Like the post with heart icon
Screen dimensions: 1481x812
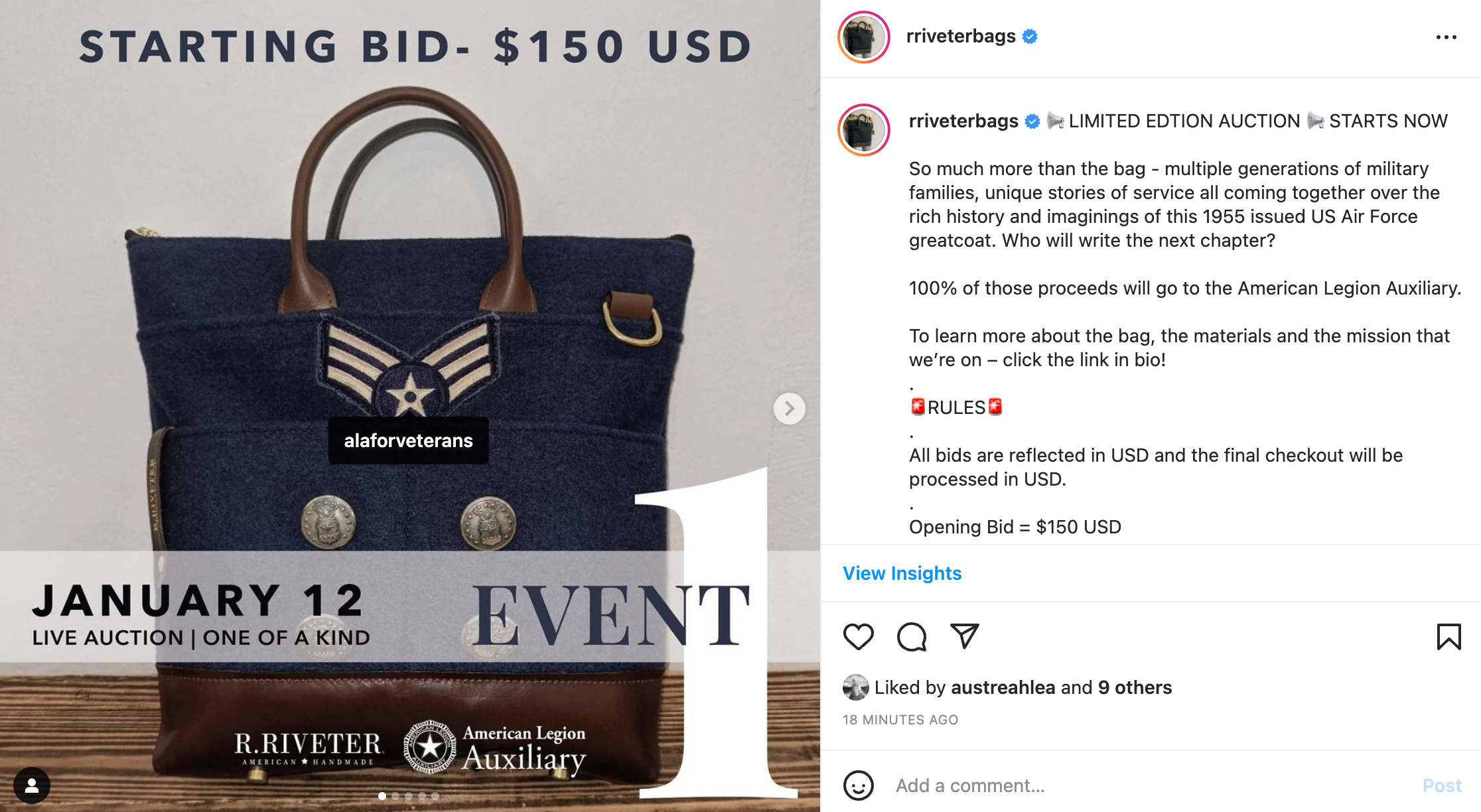[859, 637]
